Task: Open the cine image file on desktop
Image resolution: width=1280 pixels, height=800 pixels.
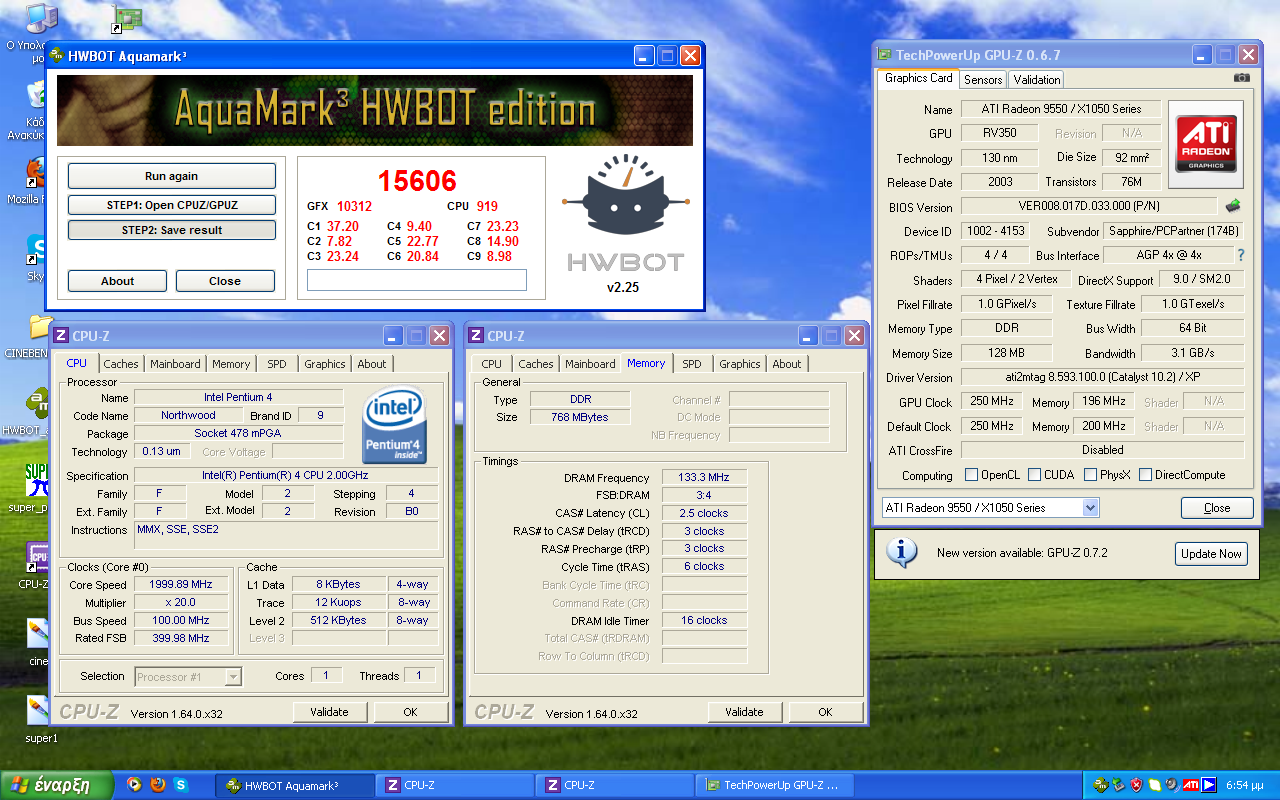Action: pyautogui.click(x=38, y=633)
